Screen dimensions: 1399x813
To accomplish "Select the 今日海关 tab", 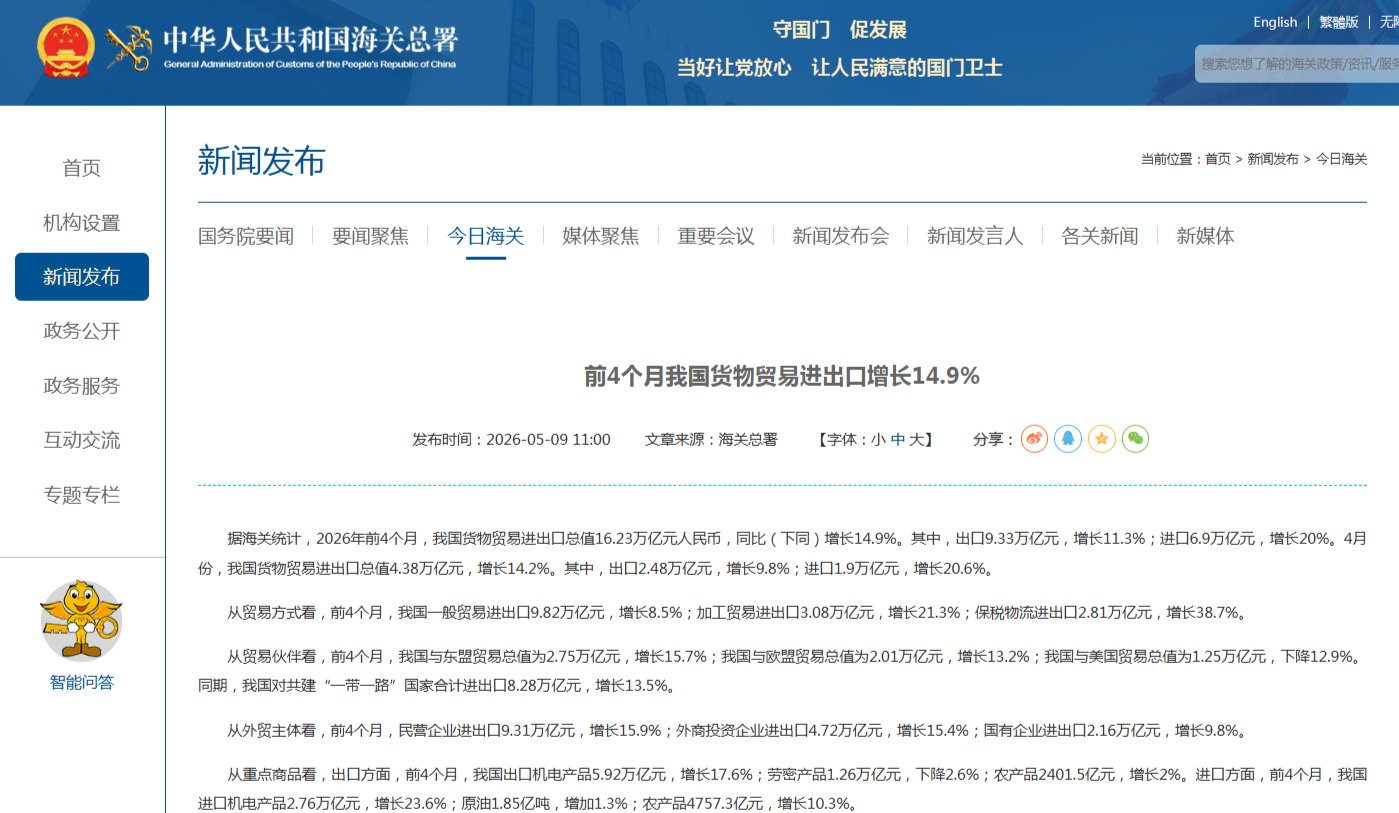I will (486, 236).
